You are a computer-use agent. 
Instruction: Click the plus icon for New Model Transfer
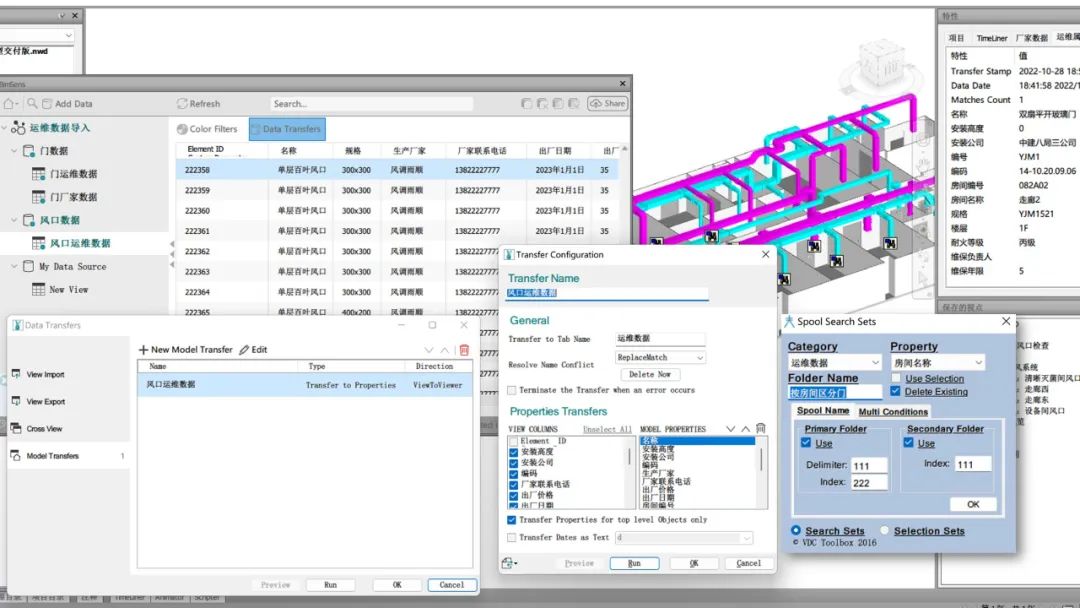(x=143, y=350)
